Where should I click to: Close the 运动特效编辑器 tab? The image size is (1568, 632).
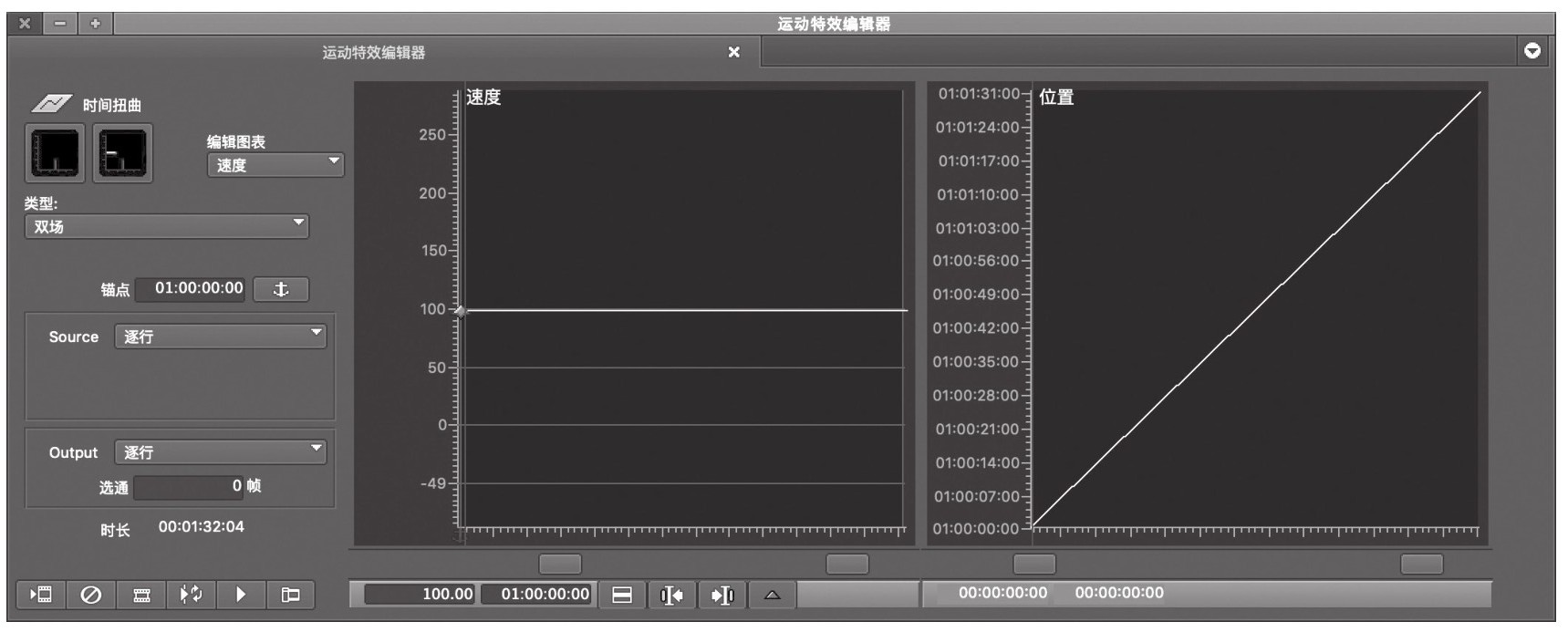click(733, 53)
